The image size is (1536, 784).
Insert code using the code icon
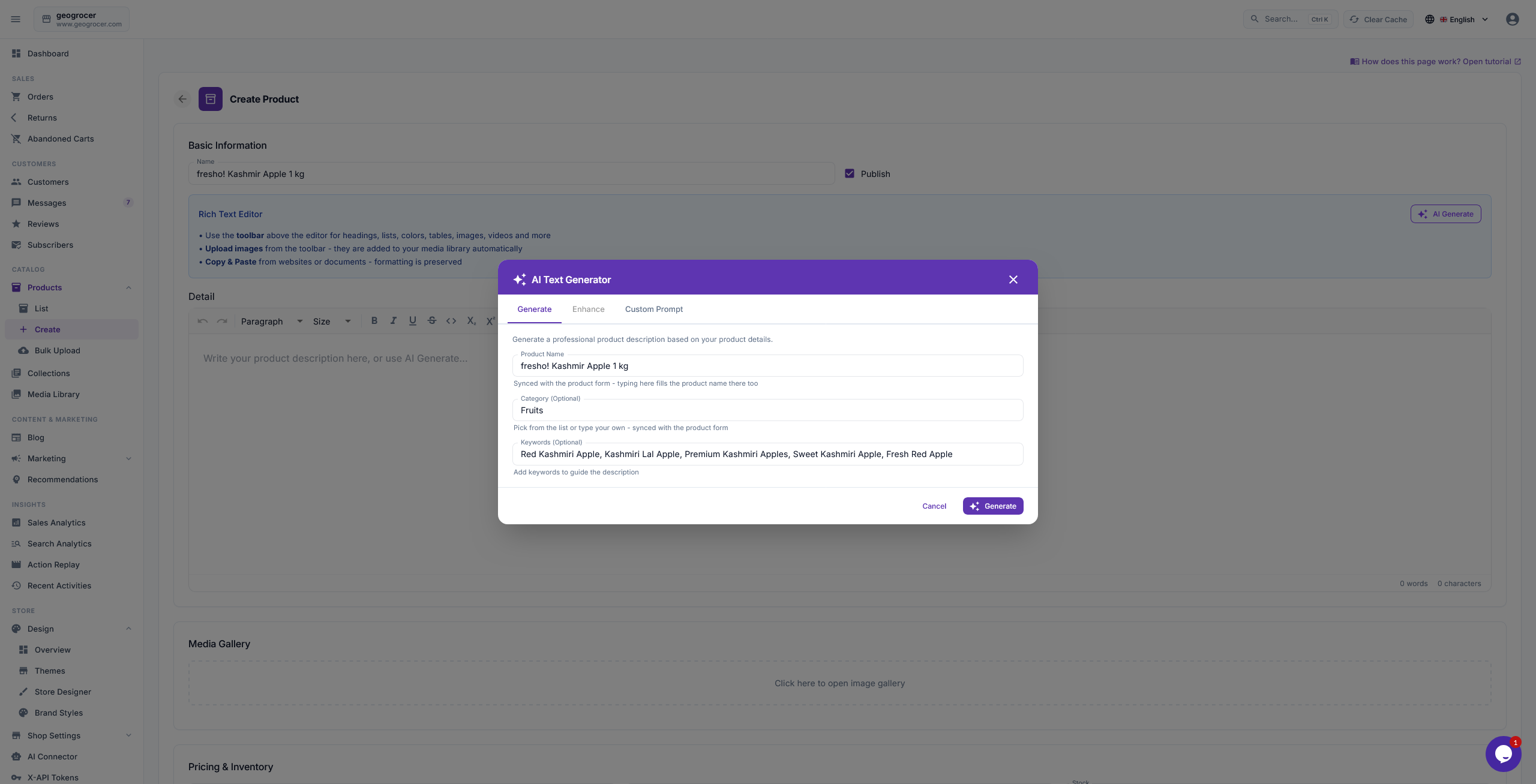[451, 321]
